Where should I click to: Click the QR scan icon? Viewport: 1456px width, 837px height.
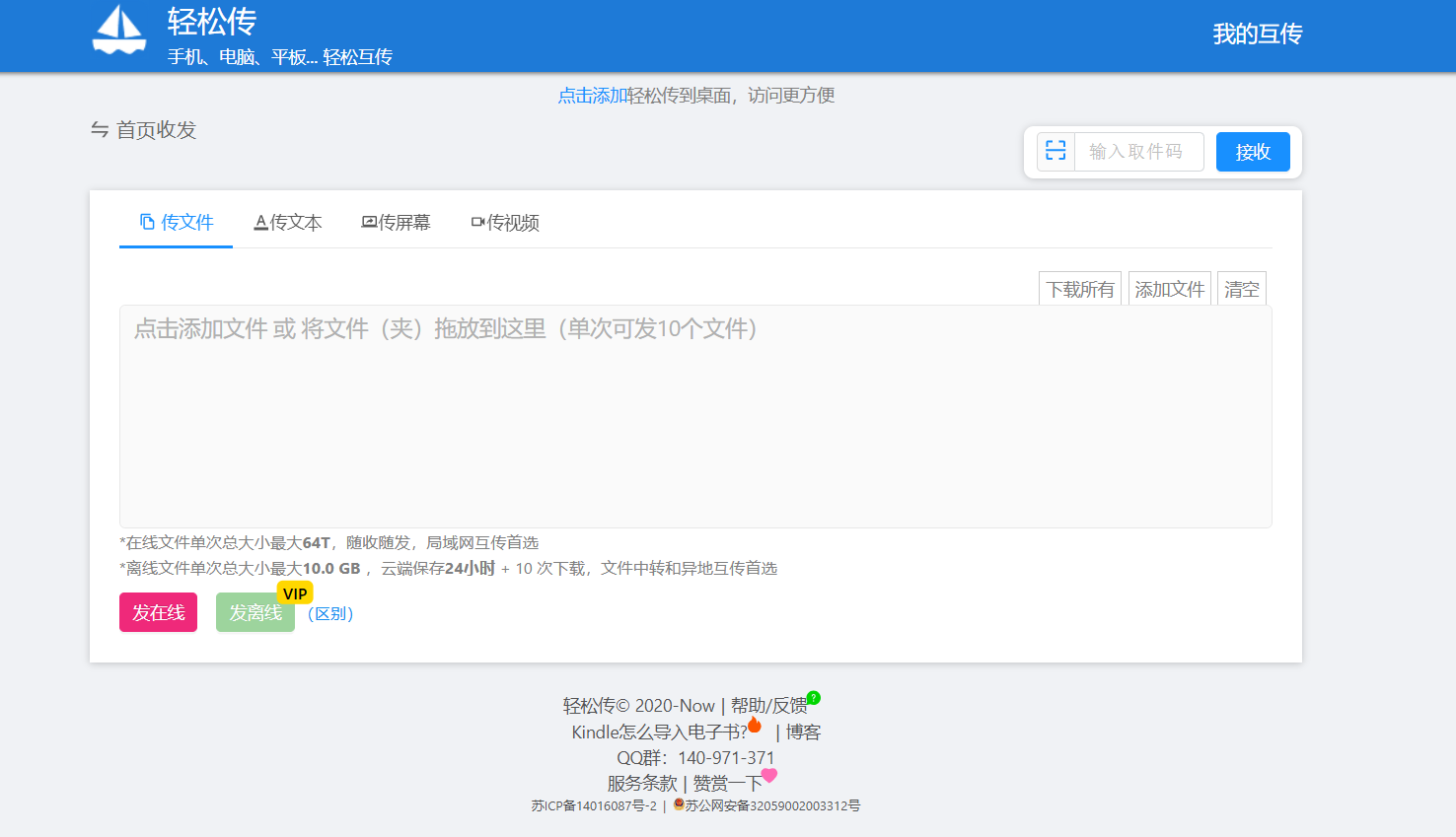click(1056, 151)
